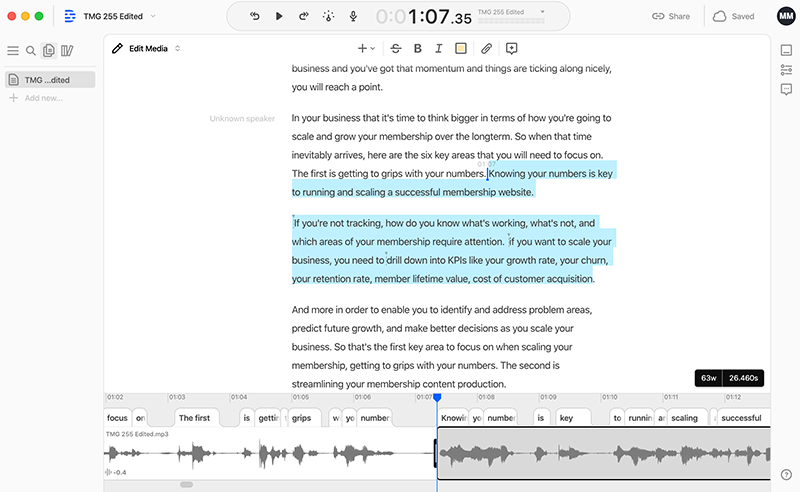Open search with the magnifier icon
This screenshot has width=800, height=492.
(31, 51)
